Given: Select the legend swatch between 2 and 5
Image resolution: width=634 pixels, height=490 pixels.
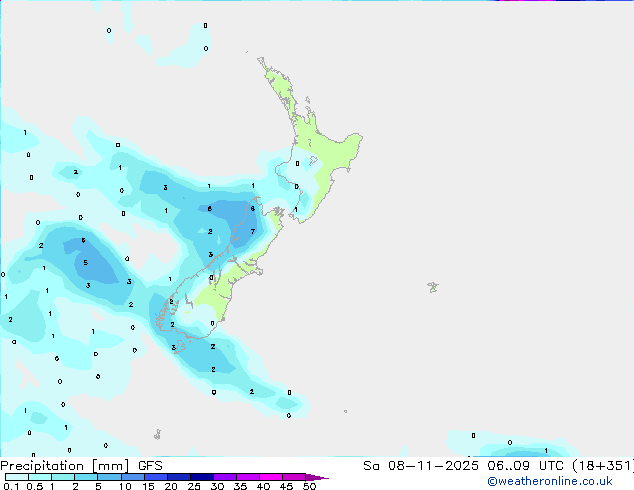Looking at the screenshot, I should (x=86, y=477).
